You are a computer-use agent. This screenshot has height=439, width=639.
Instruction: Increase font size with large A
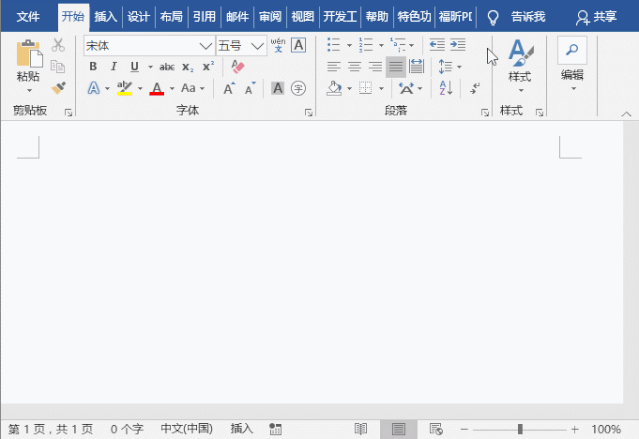click(x=229, y=88)
